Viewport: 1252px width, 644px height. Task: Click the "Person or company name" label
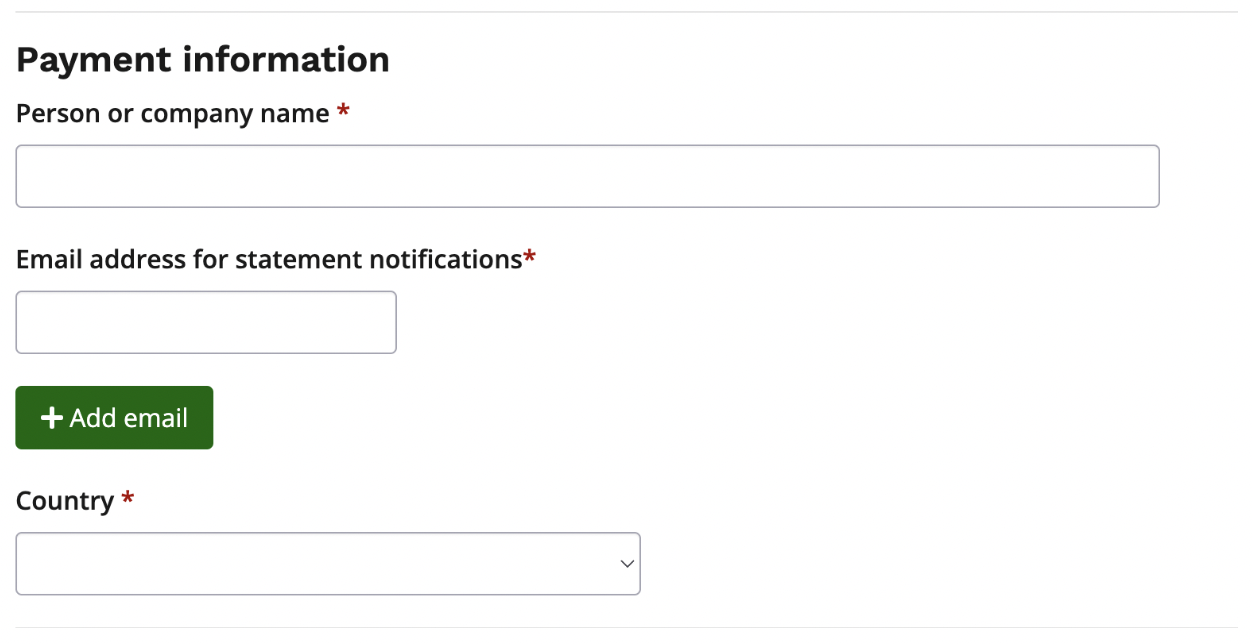pos(172,114)
